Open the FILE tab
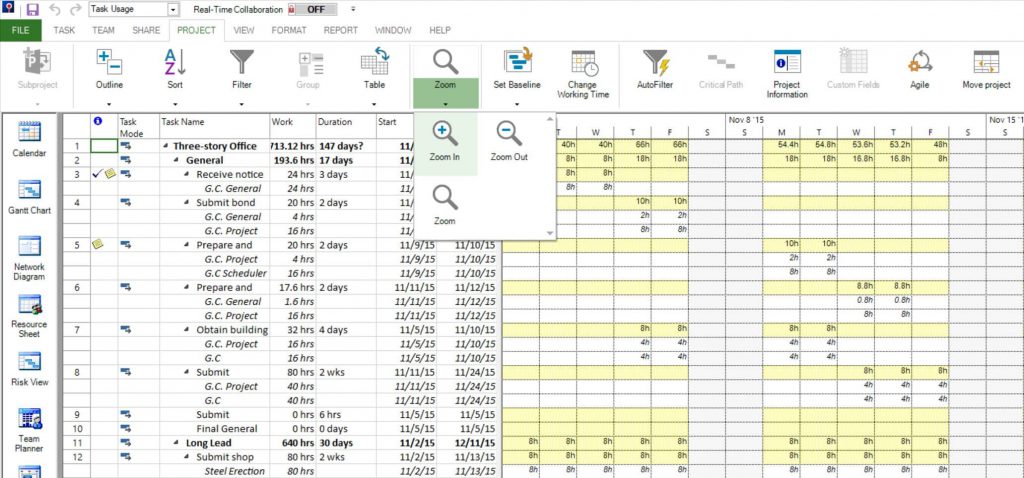The height and width of the screenshot is (478, 1024). point(20,30)
